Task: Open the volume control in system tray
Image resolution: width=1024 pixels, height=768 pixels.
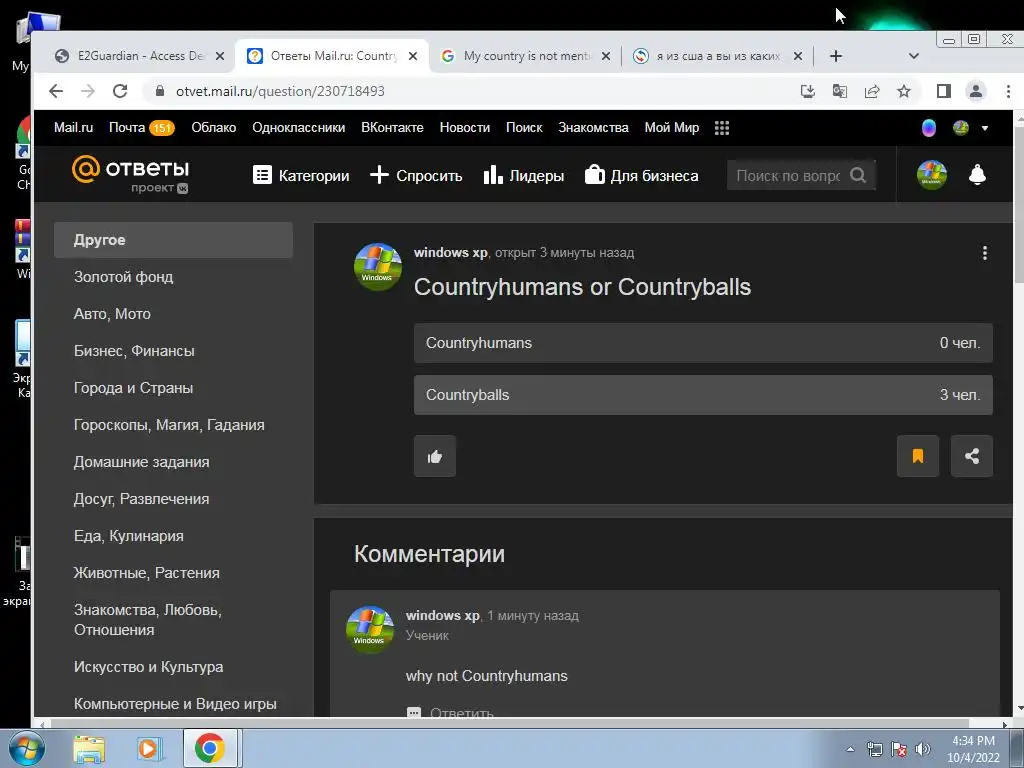Action: click(922, 749)
